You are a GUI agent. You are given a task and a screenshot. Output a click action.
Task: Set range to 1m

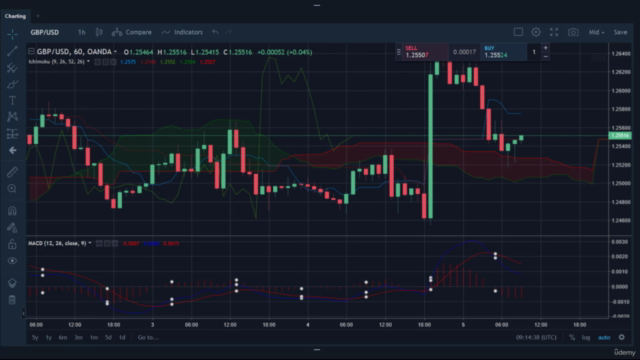[94, 338]
